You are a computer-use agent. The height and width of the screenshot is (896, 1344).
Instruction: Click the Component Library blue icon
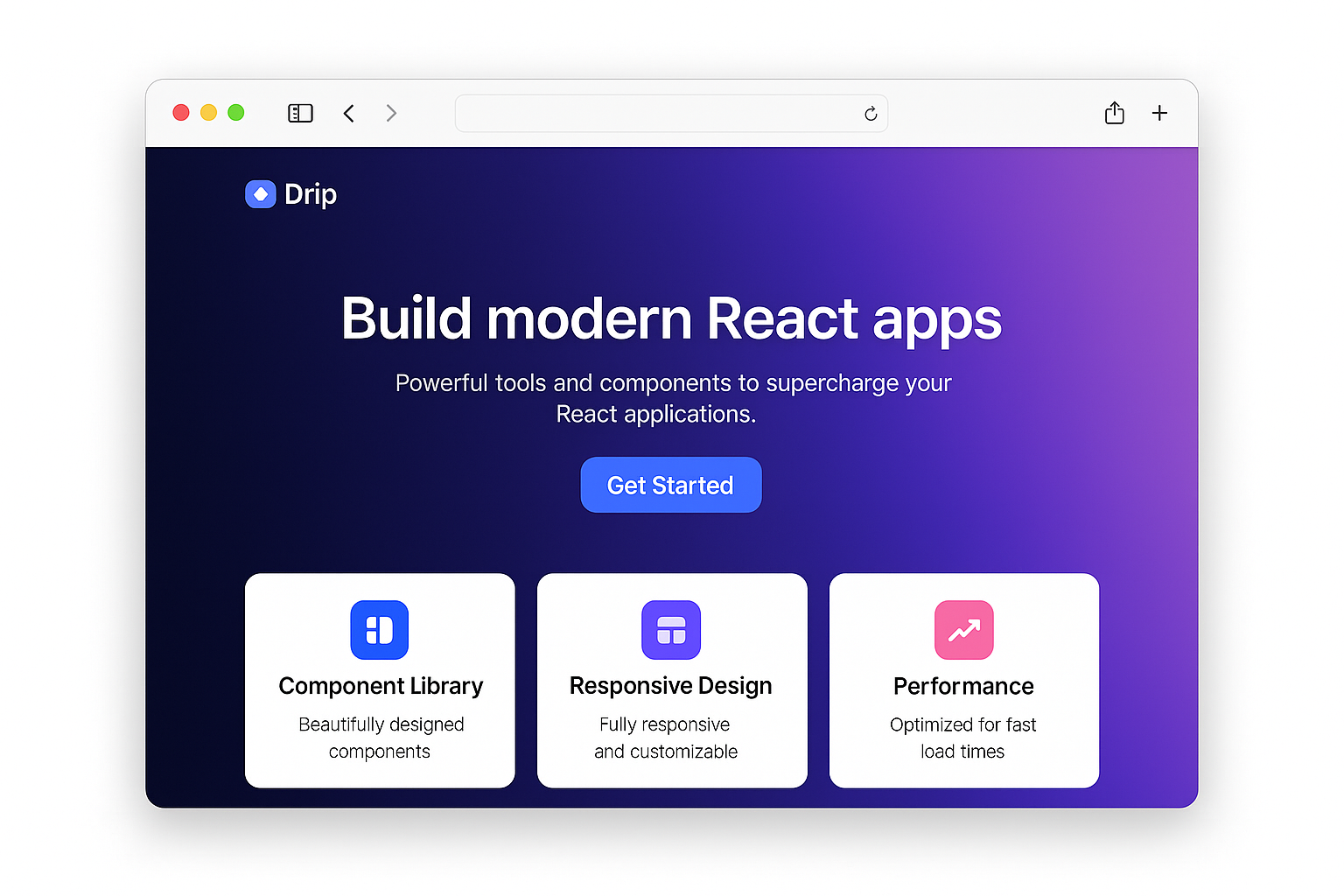pyautogui.click(x=380, y=630)
